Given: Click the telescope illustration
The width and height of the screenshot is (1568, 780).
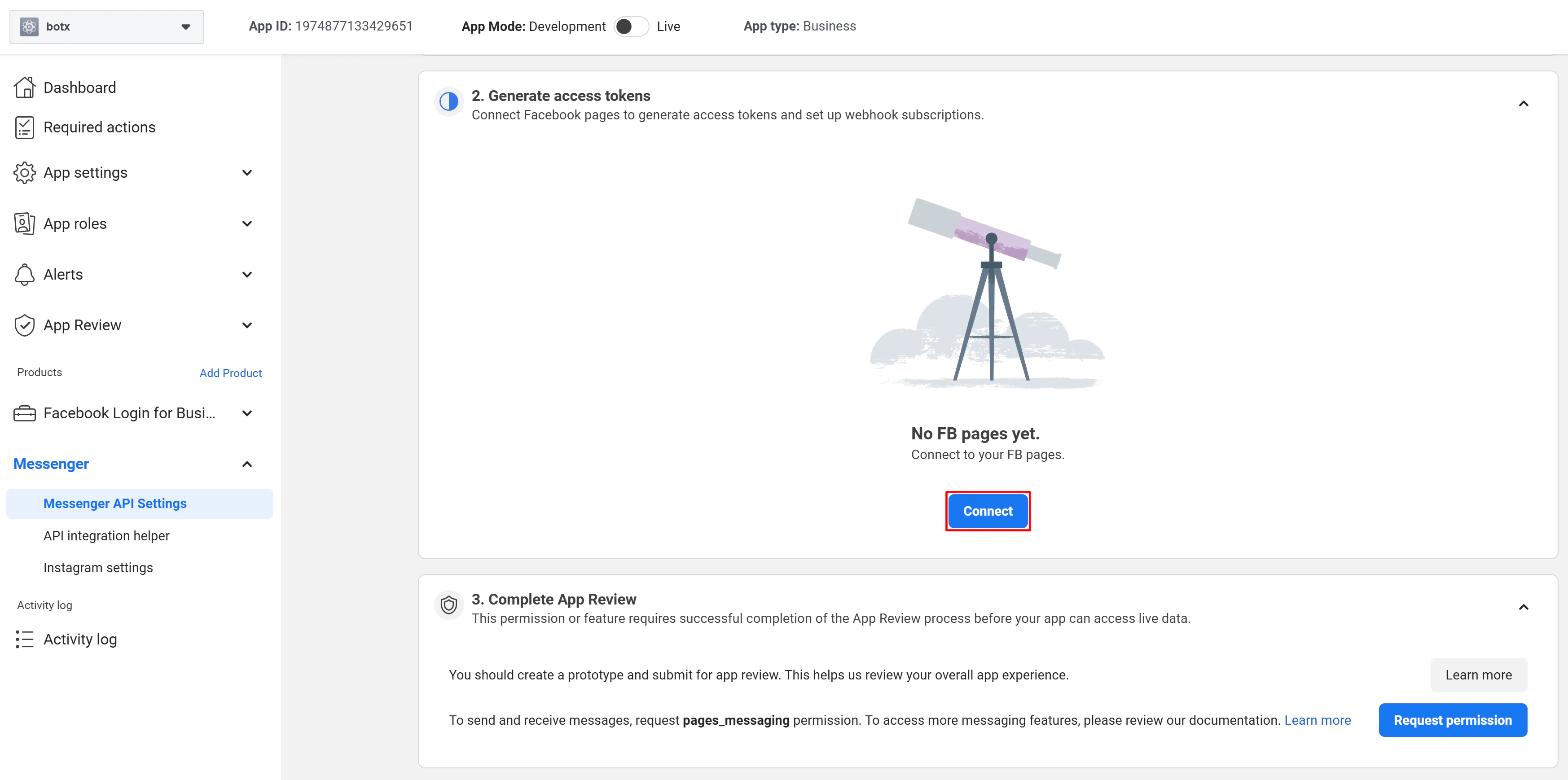Looking at the screenshot, I should pos(987,294).
